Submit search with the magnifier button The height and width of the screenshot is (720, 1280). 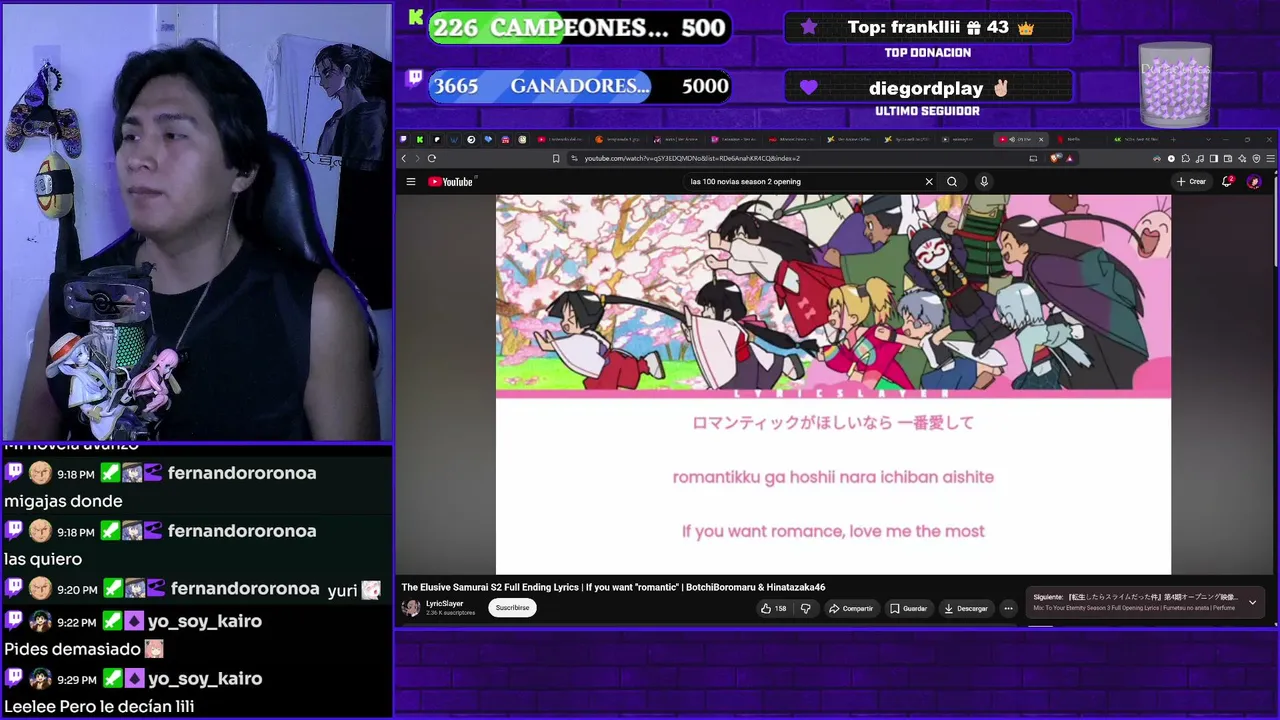pos(952,182)
